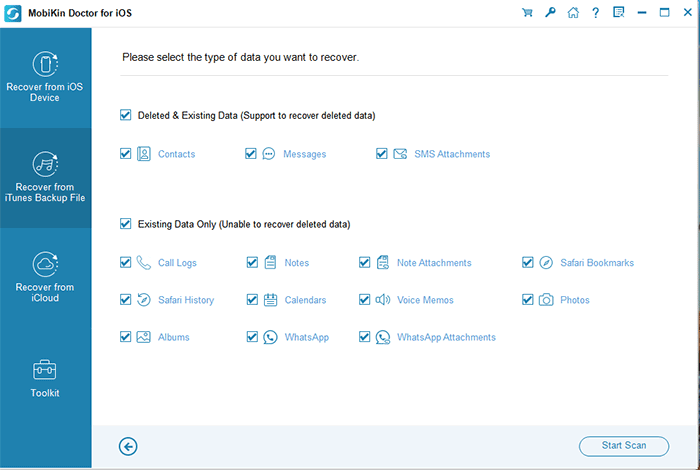The height and width of the screenshot is (470, 700).
Task: Toggle the Messages checkbox
Action: 251,154
